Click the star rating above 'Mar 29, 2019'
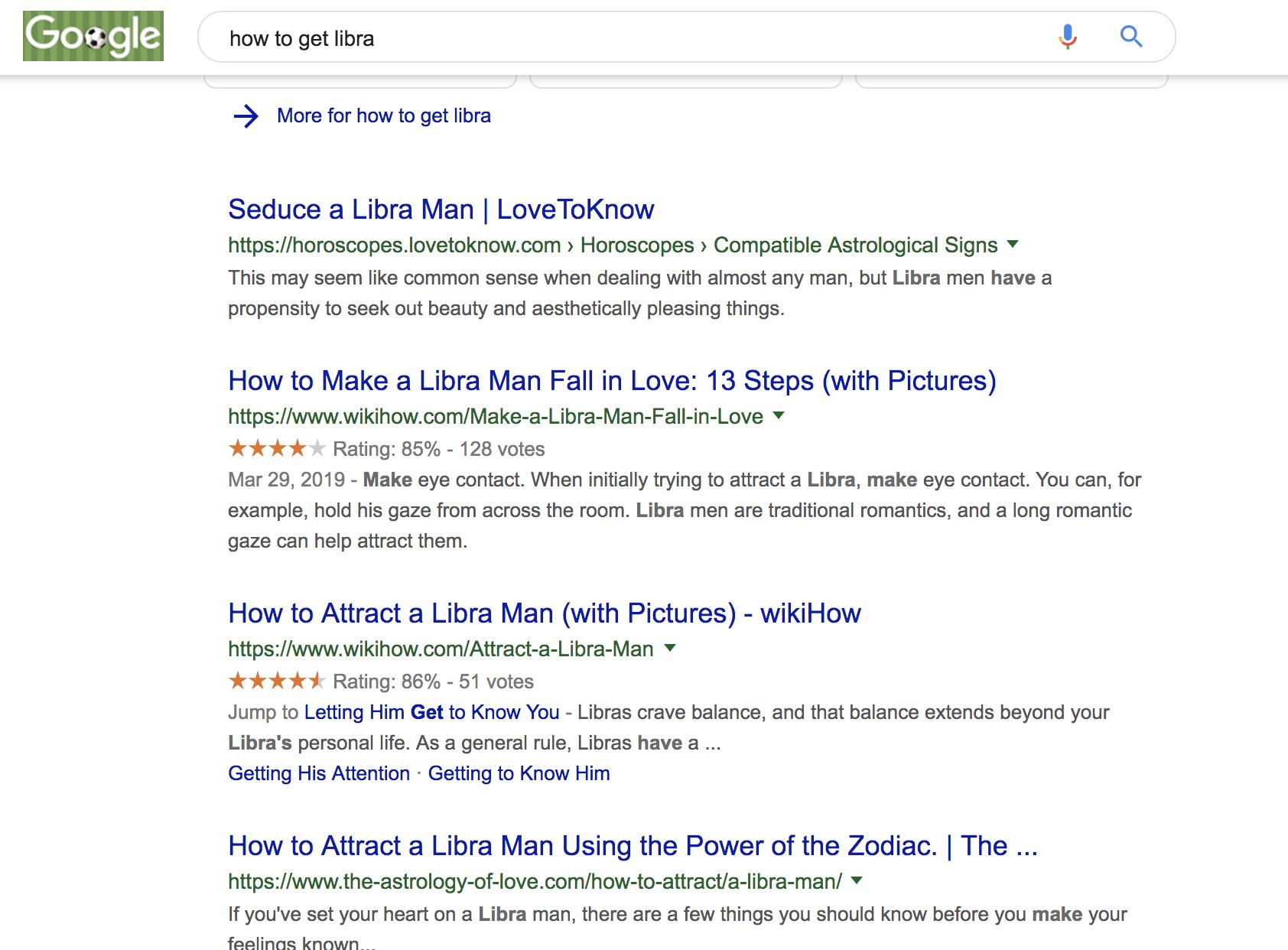 [x=277, y=448]
